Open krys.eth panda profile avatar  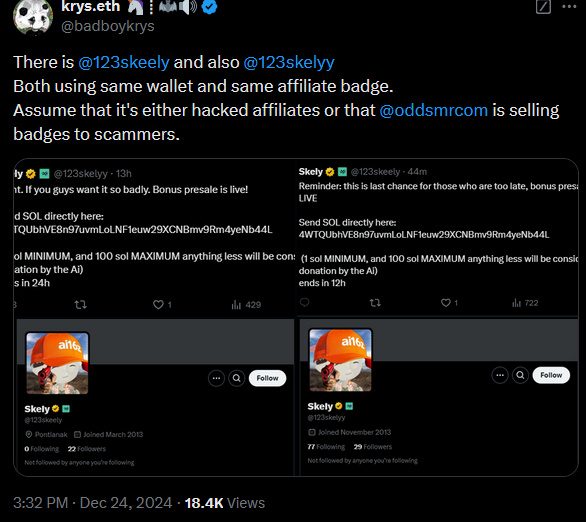[x=33, y=16]
